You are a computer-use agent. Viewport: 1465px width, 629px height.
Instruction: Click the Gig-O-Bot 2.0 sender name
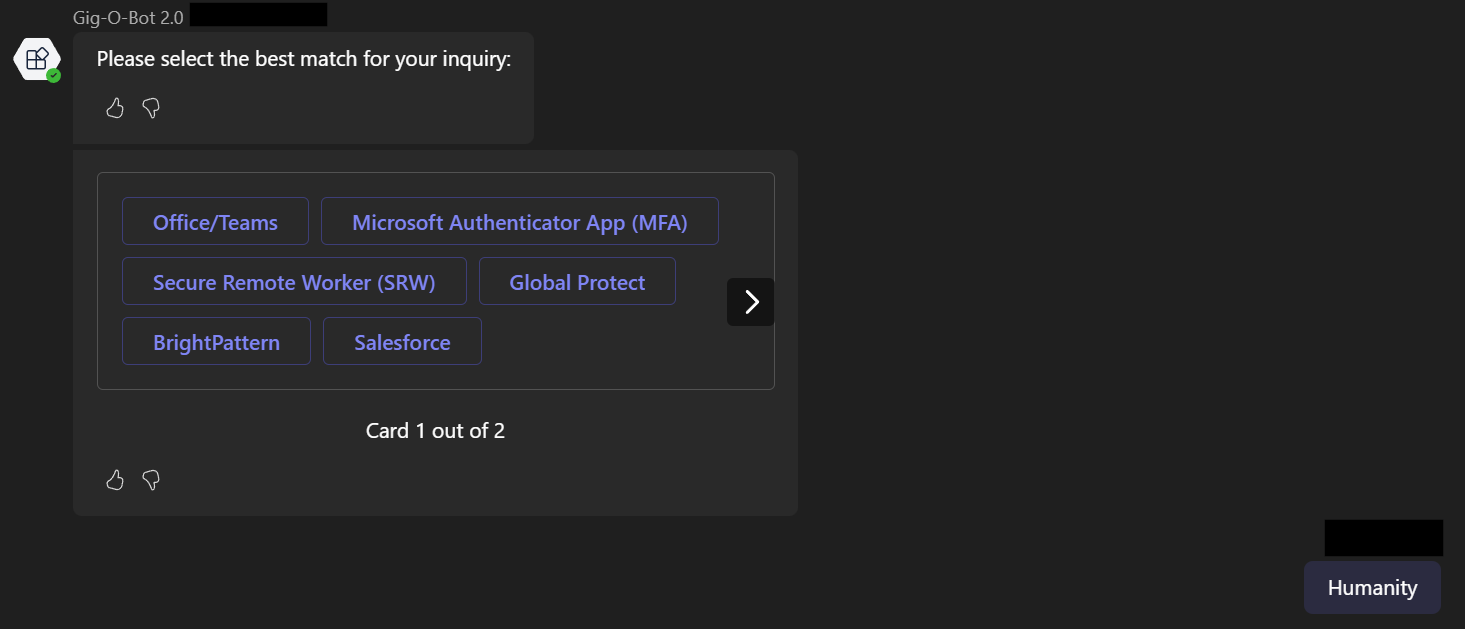coord(128,17)
